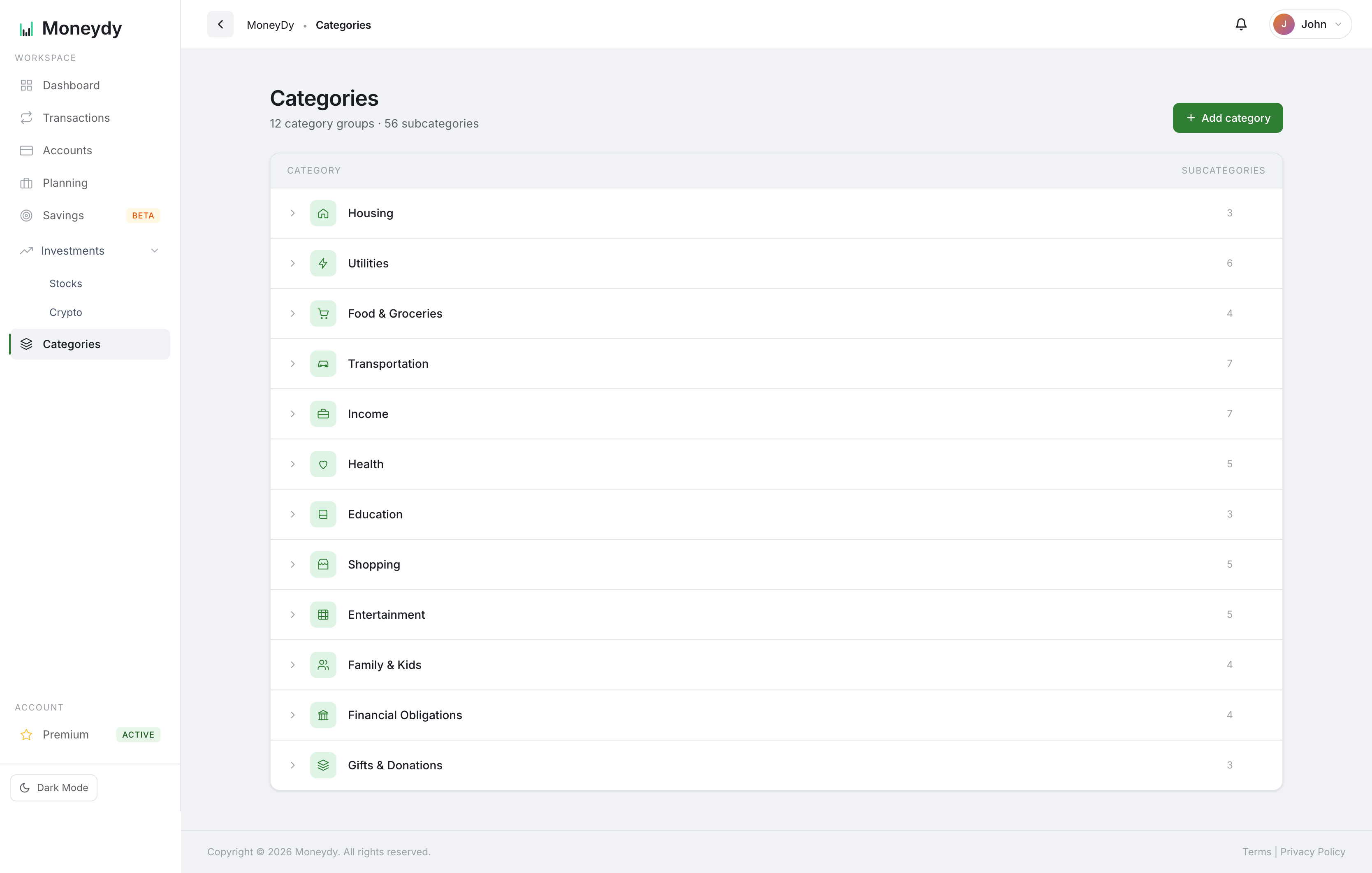1372x873 pixels.
Task: Click the Add category button
Action: [x=1227, y=118]
